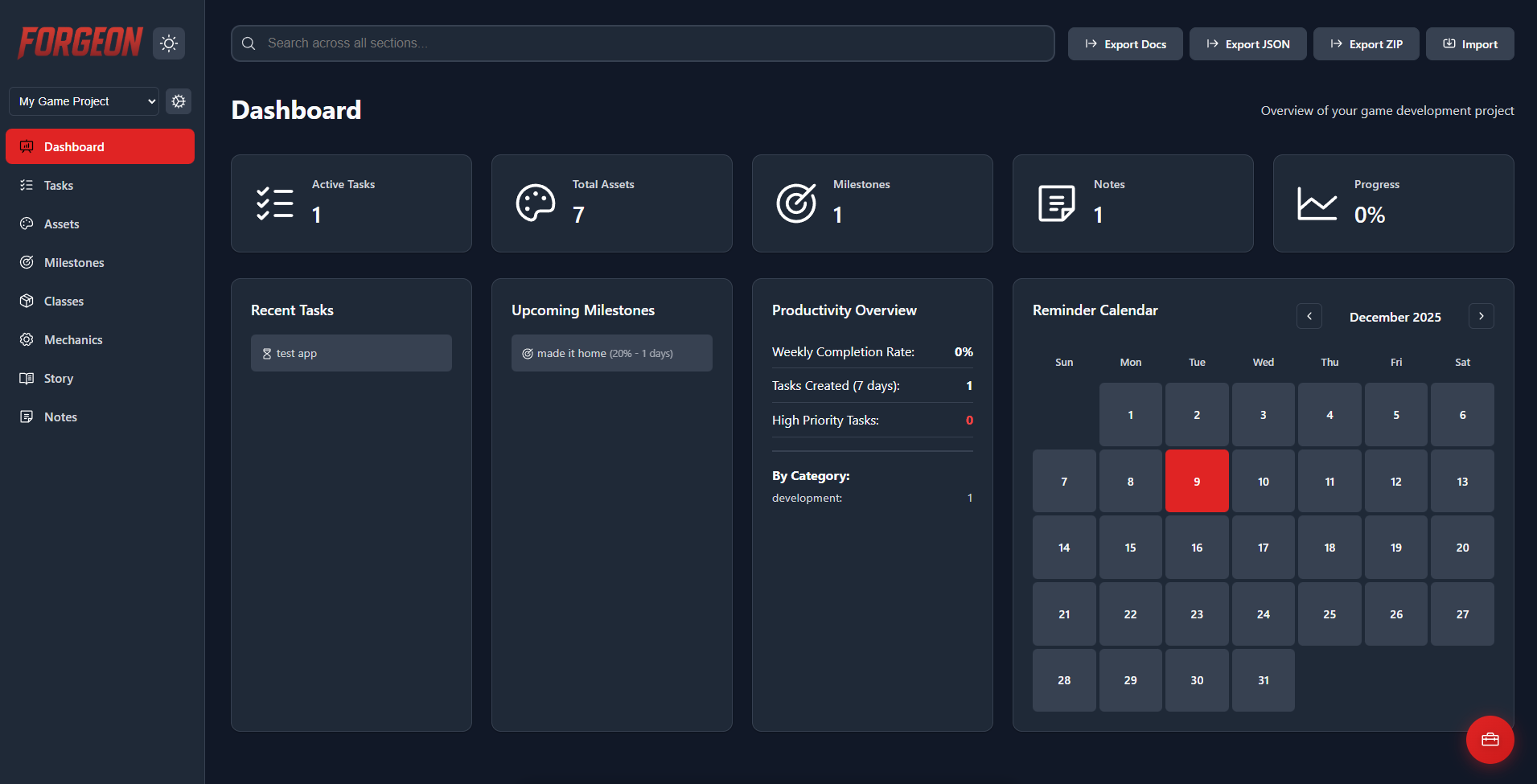Click the Forgeon logo
Screen dimensions: 1537x784
(x=80, y=43)
